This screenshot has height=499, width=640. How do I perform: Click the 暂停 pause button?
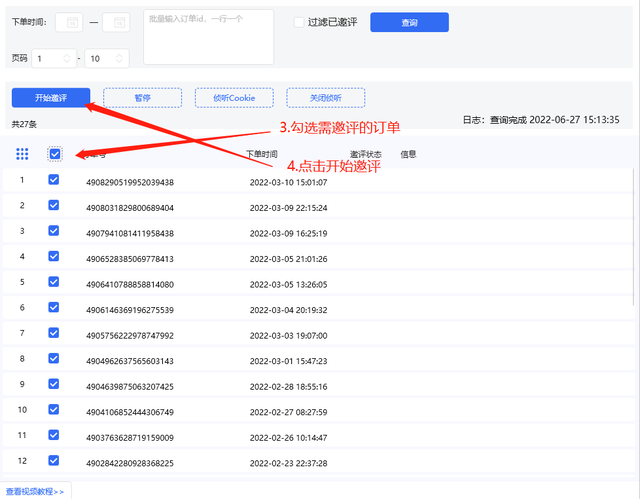(142, 98)
